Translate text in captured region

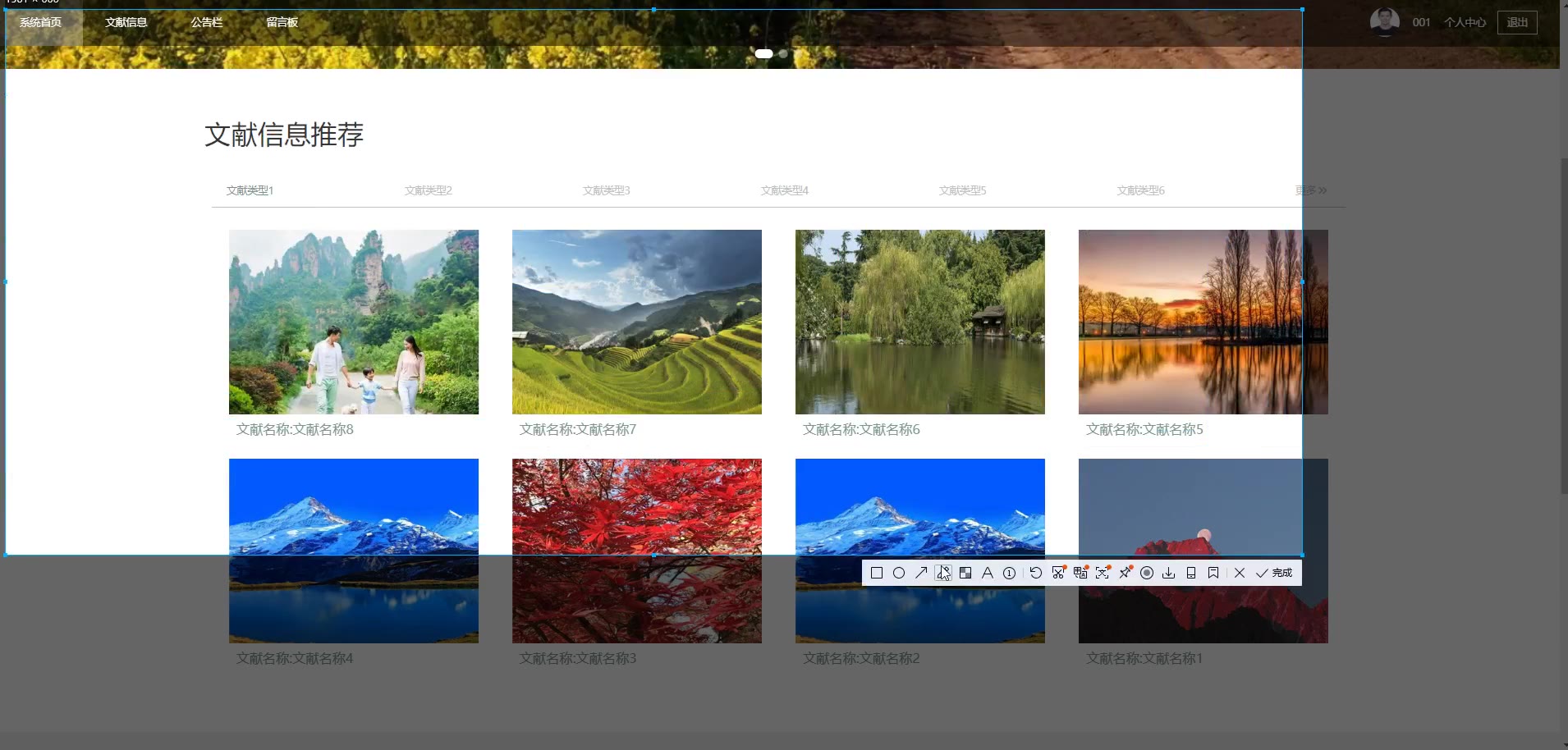pyautogui.click(x=1080, y=573)
